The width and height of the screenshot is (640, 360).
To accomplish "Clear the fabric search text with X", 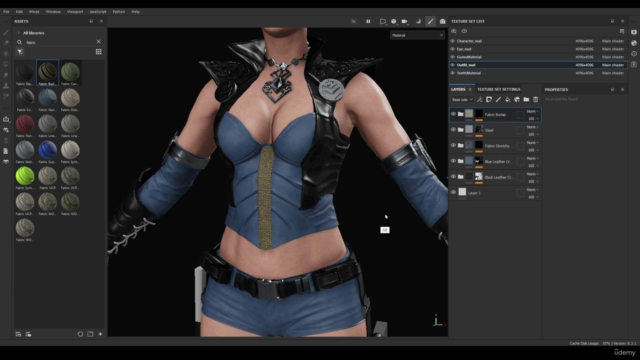I will click(98, 42).
